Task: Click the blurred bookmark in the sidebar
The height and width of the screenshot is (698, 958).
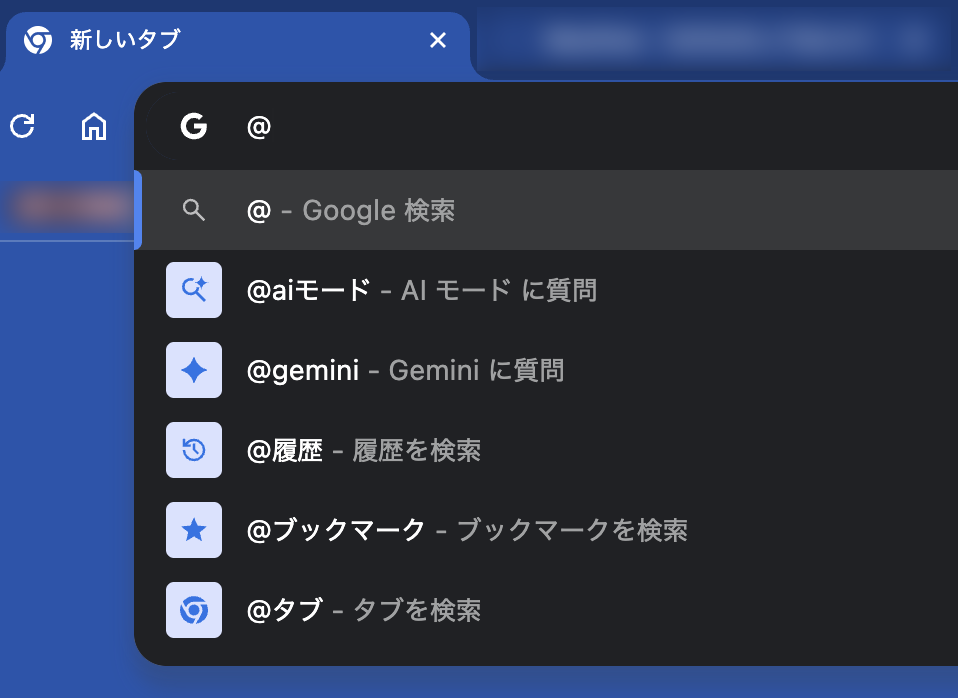Action: pos(65,207)
